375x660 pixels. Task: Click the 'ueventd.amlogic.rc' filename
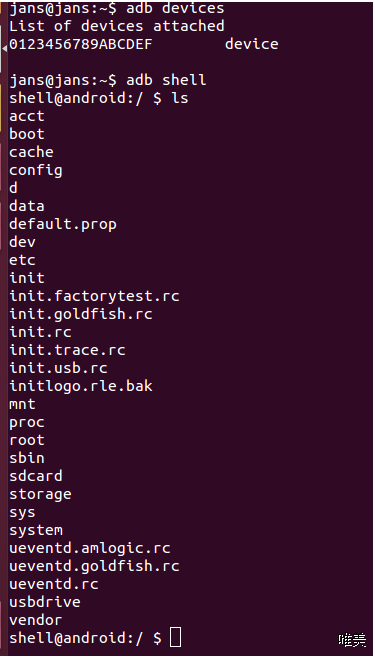tap(90, 548)
